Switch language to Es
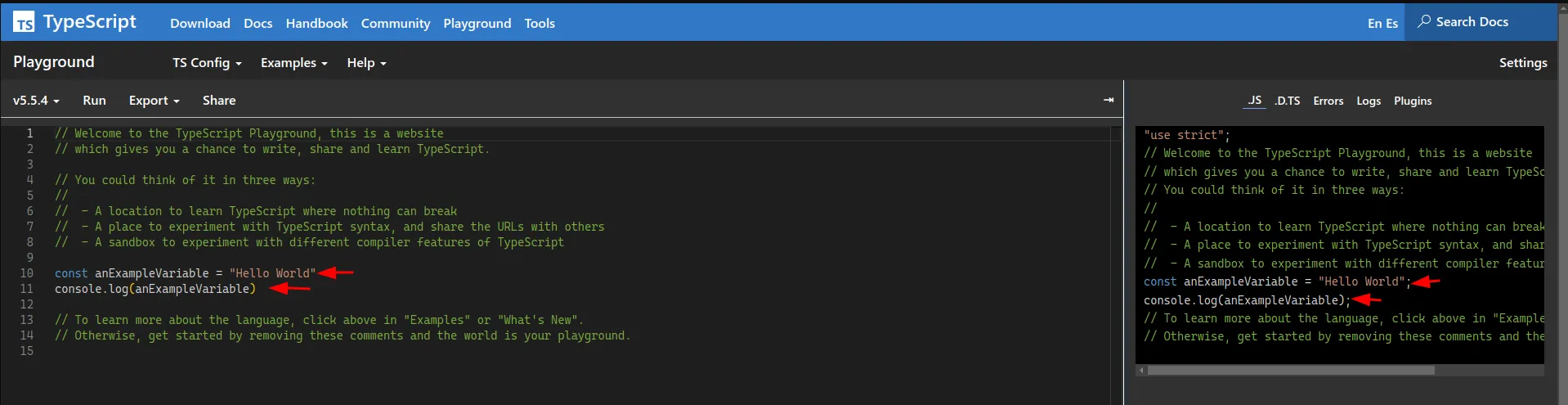This screenshot has height=405, width=1568. coord(1391,24)
